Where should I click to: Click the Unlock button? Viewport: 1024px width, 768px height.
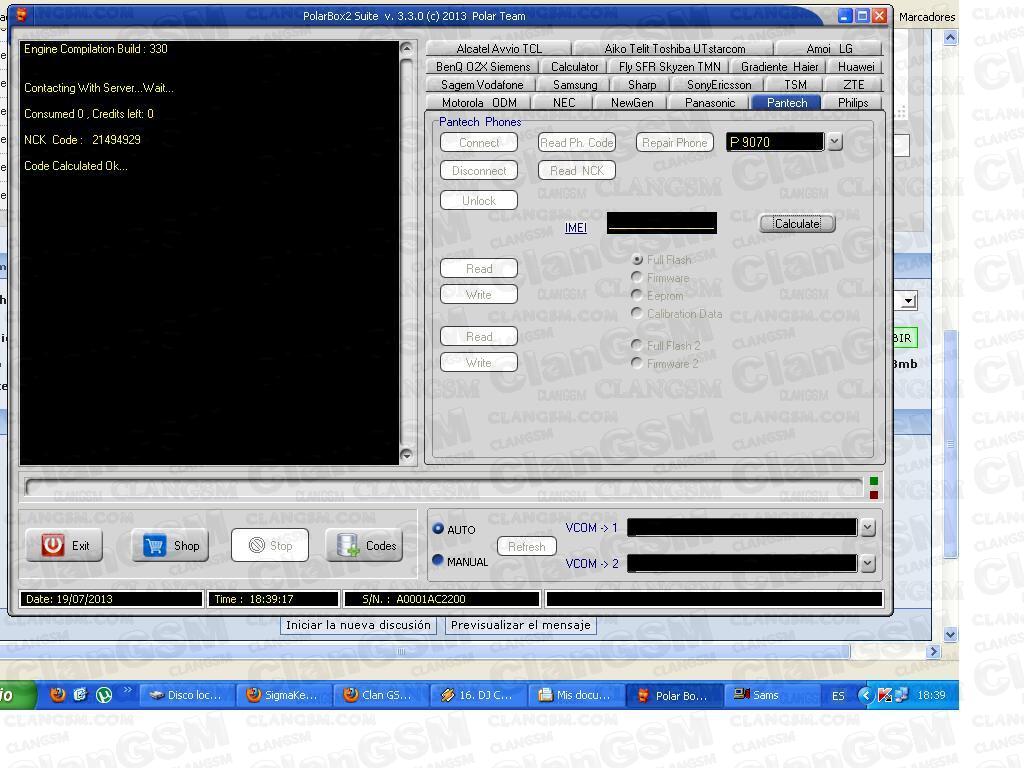[x=479, y=200]
